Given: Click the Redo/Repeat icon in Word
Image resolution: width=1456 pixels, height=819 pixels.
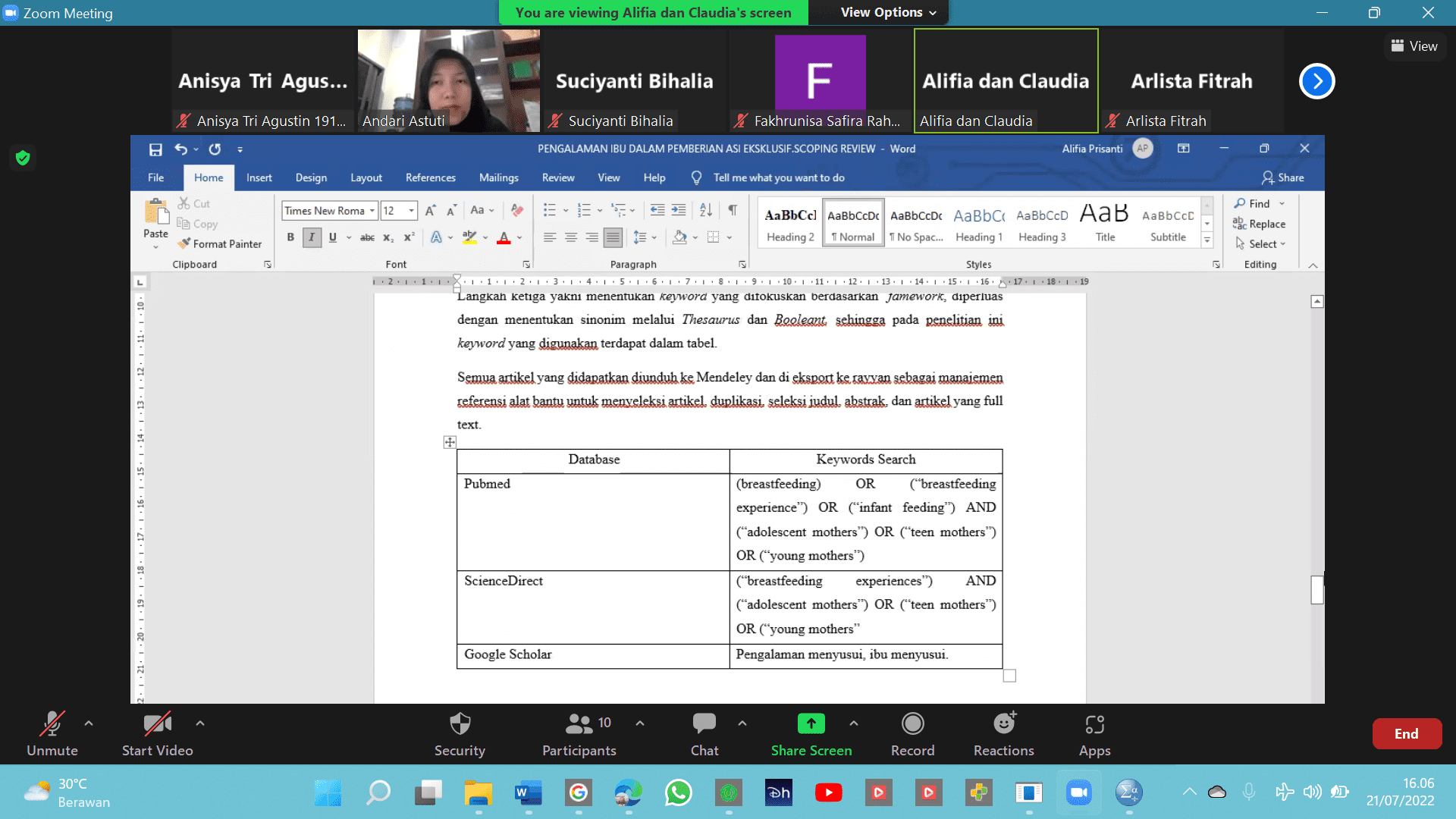Looking at the screenshot, I should point(215,149).
